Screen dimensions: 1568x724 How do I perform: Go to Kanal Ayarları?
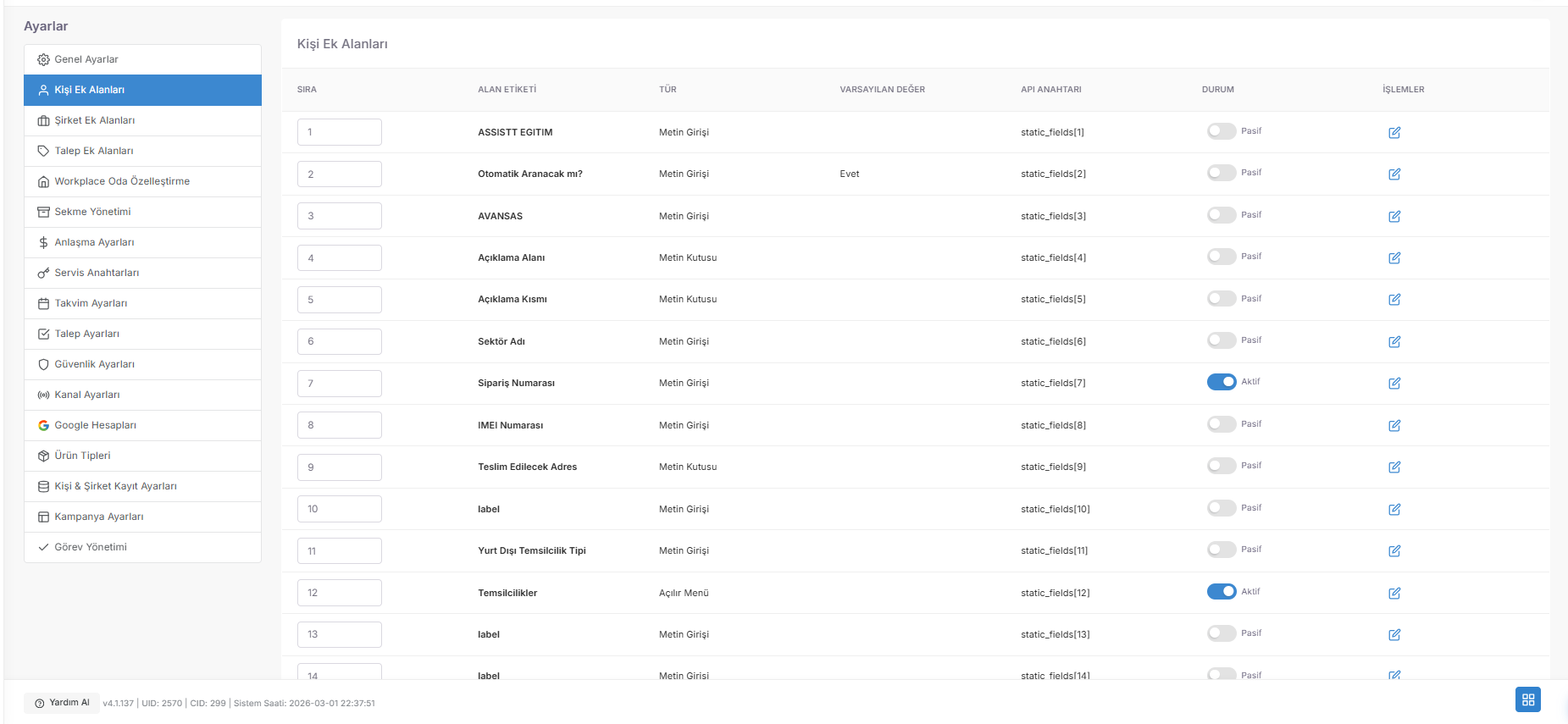tap(142, 395)
